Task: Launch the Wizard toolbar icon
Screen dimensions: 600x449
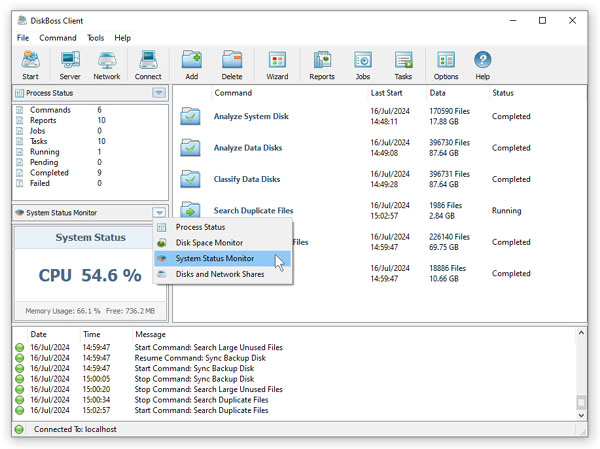Action: (277, 65)
